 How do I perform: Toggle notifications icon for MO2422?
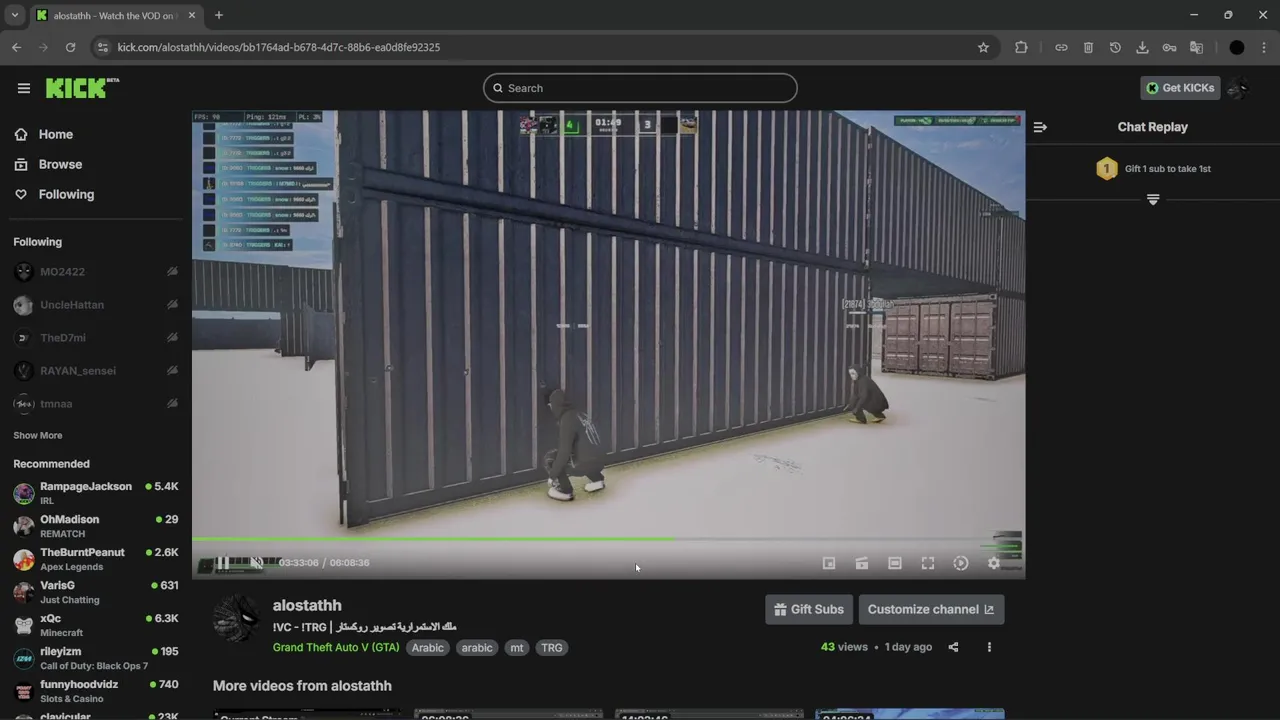tap(172, 272)
